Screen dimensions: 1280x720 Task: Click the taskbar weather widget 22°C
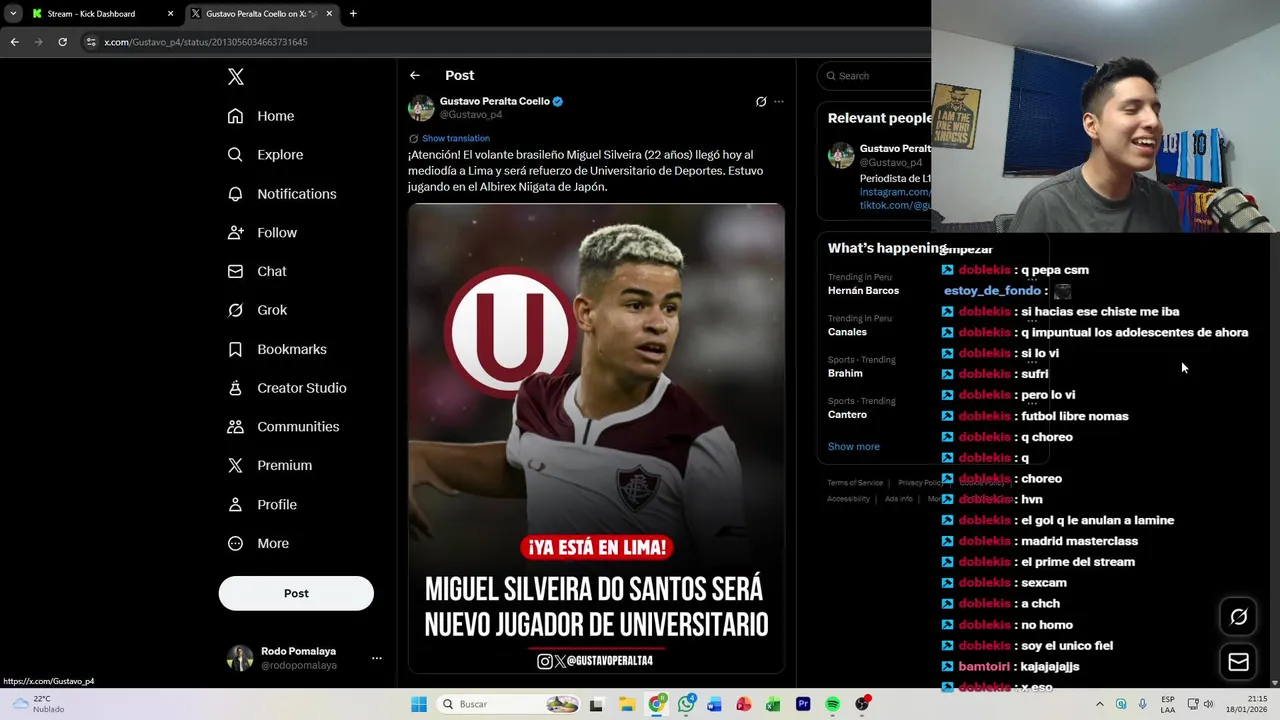38,704
